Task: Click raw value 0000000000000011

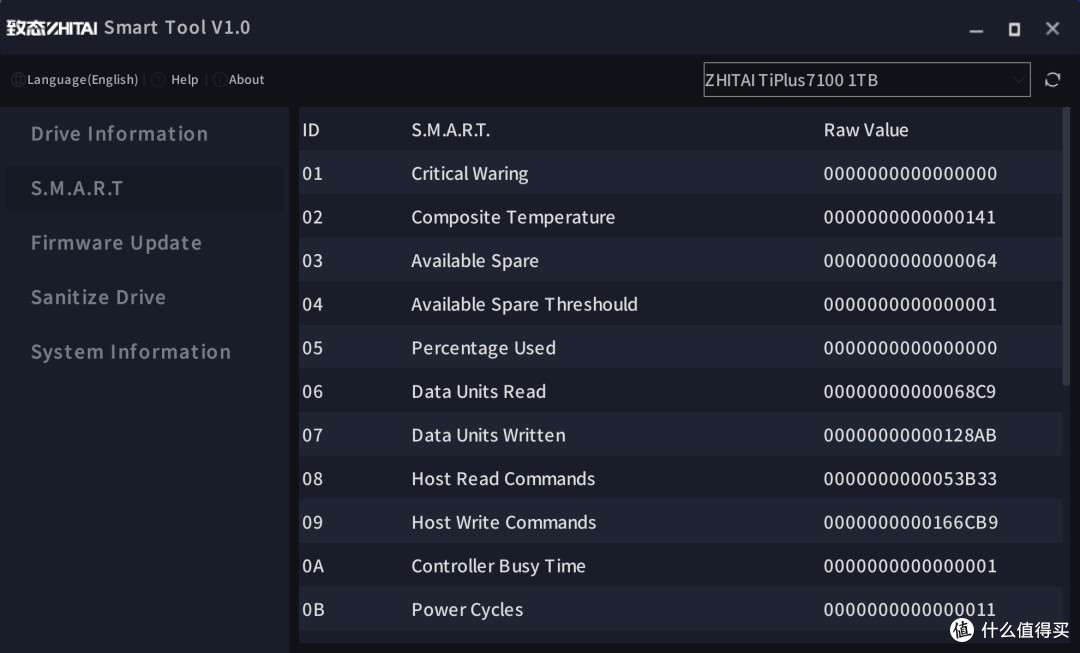Action: point(910,610)
